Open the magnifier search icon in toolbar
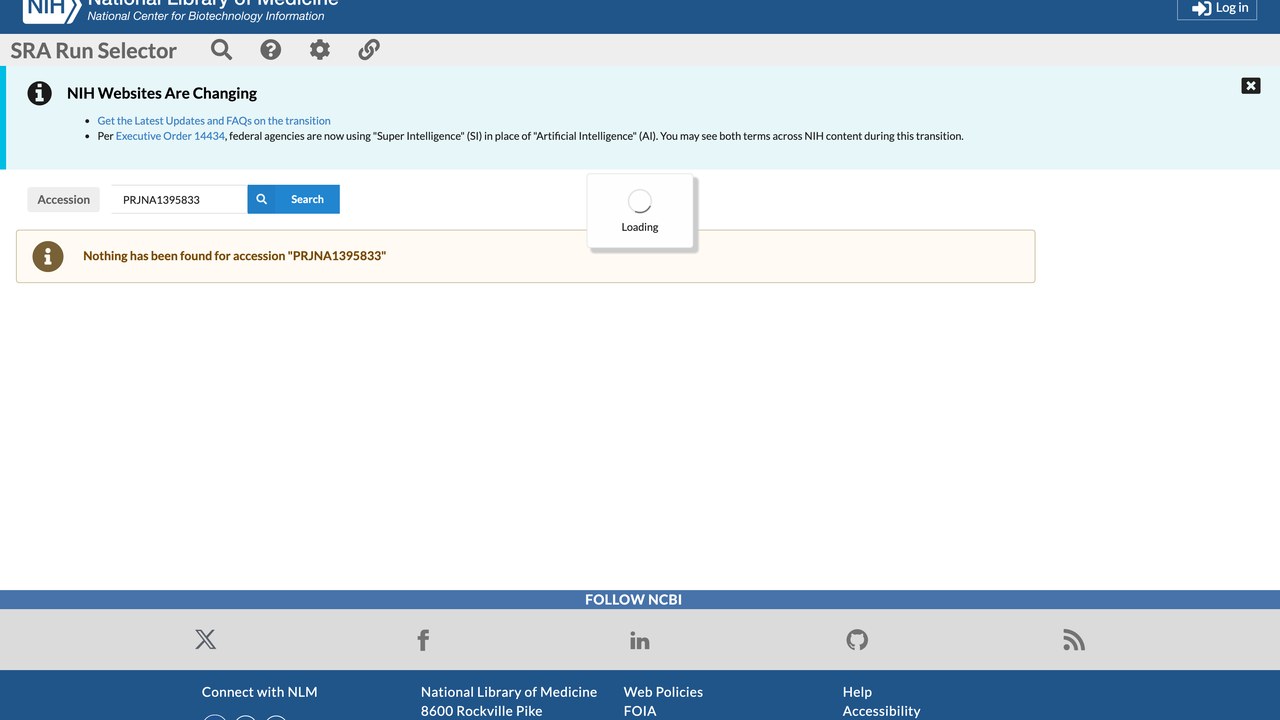 coord(222,50)
